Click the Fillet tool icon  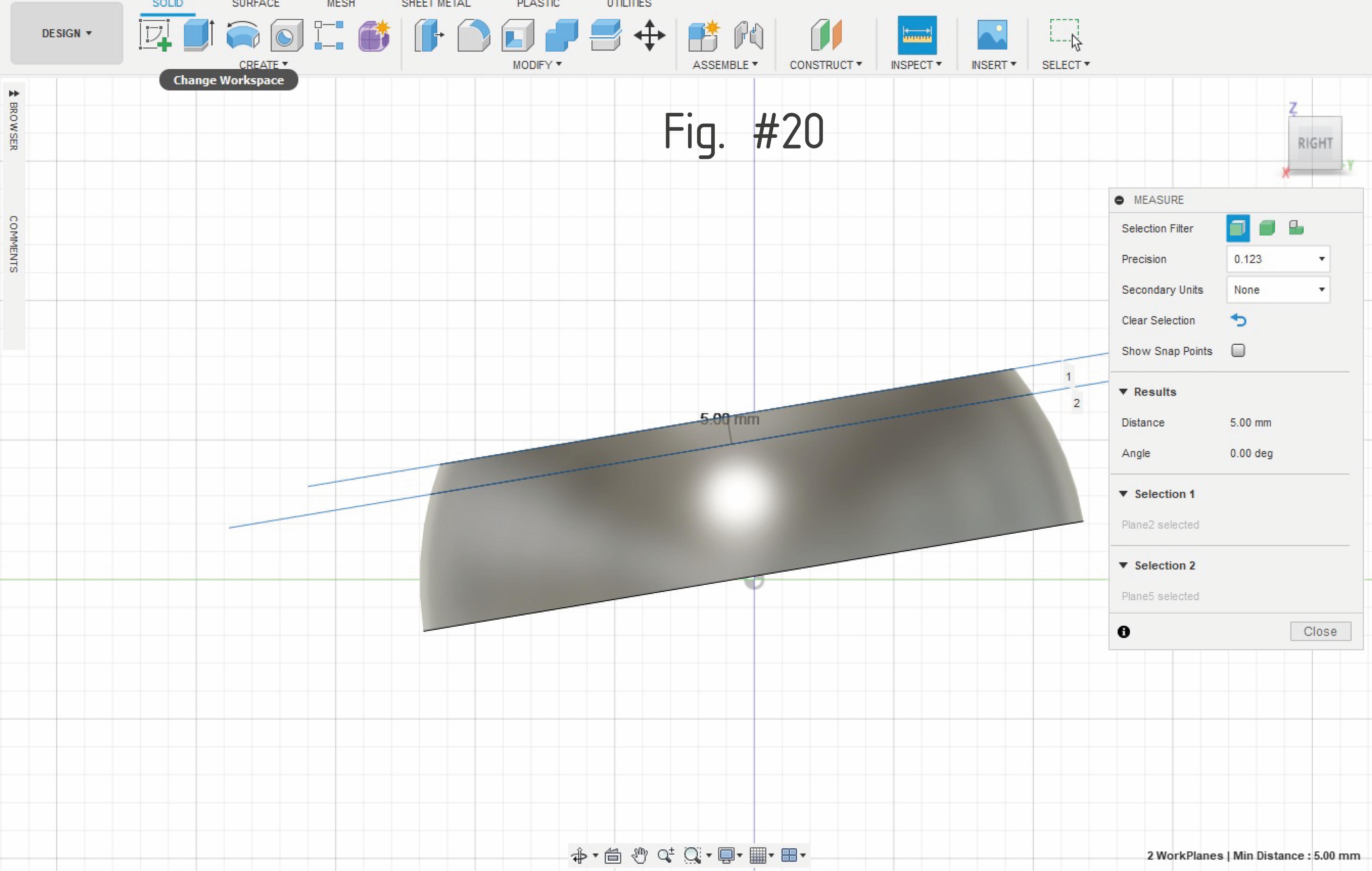point(473,35)
